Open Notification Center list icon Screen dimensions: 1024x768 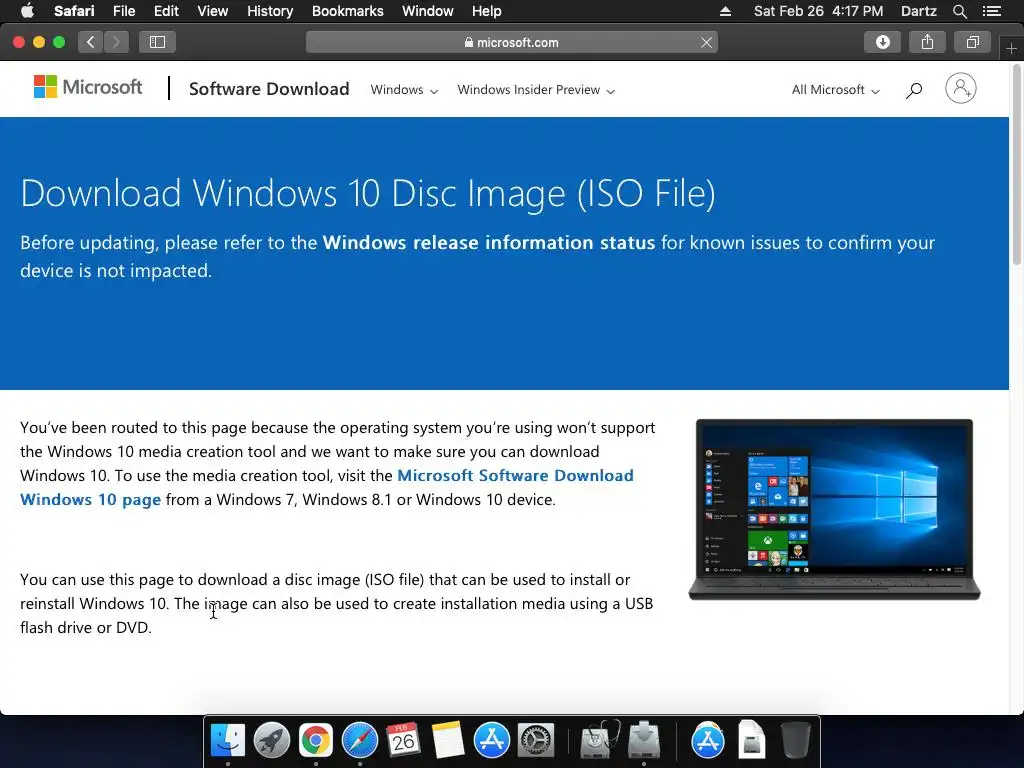[991, 11]
